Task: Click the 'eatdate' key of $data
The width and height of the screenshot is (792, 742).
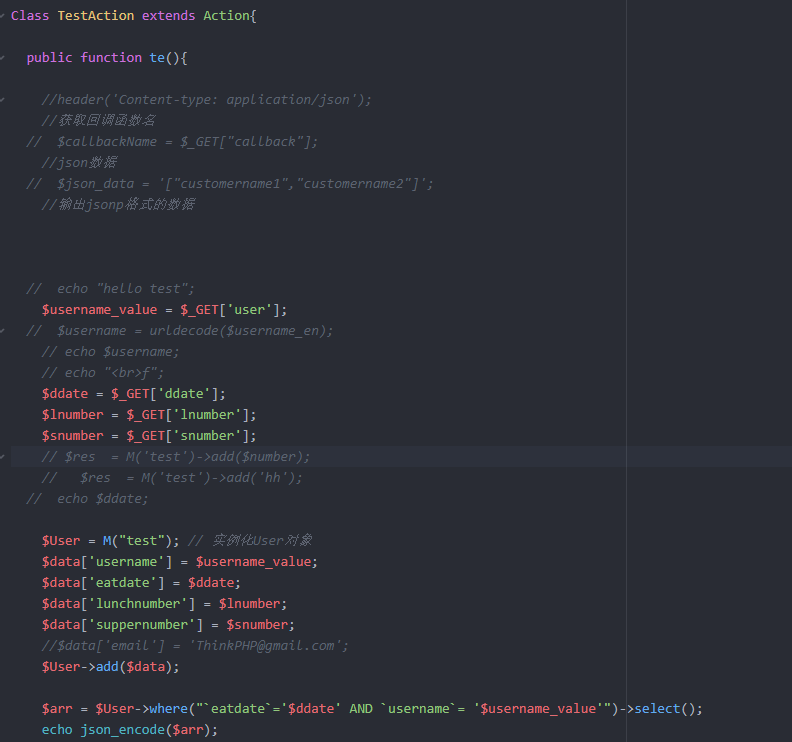Action: tap(123, 582)
